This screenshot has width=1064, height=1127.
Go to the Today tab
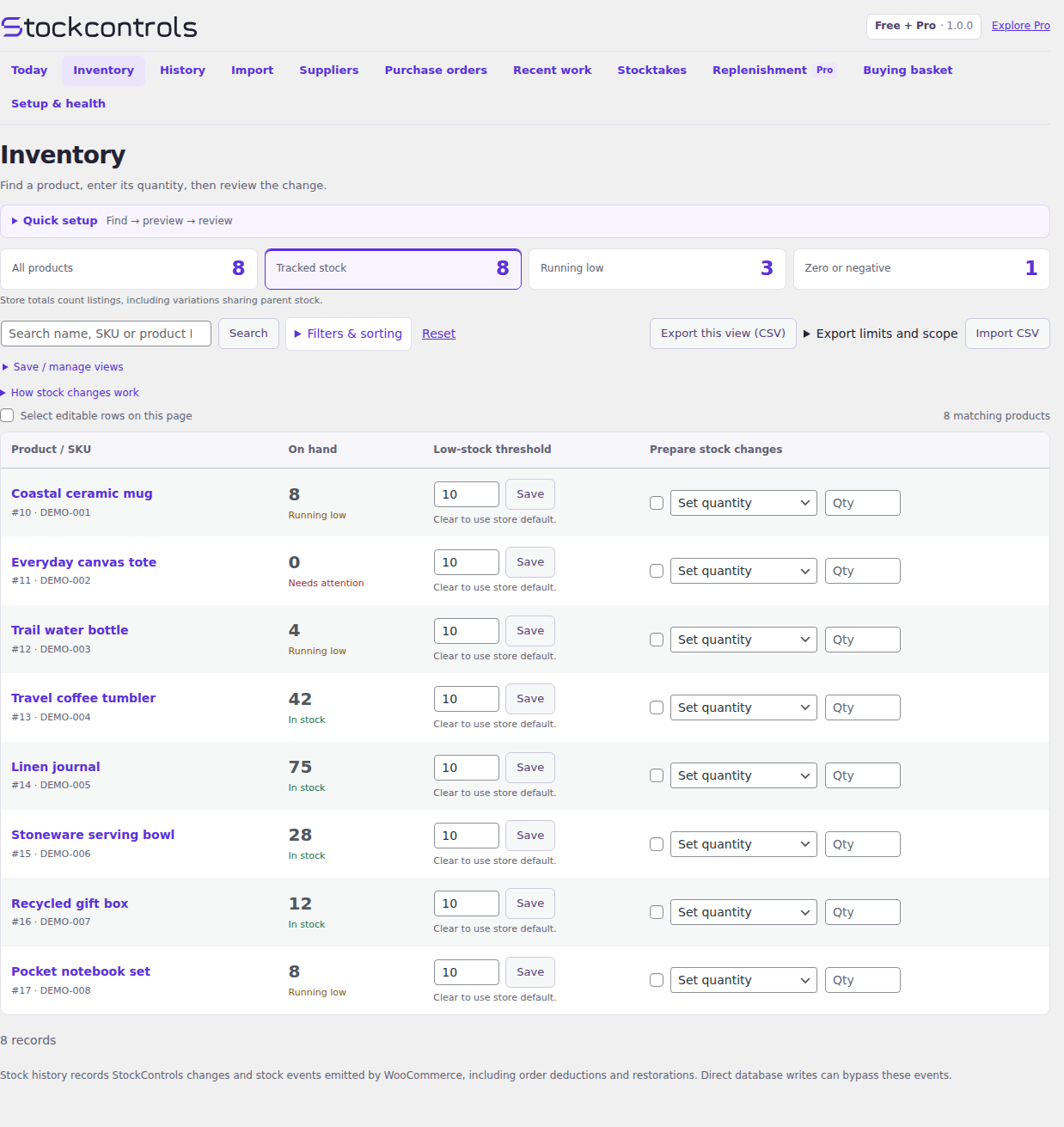point(29,70)
